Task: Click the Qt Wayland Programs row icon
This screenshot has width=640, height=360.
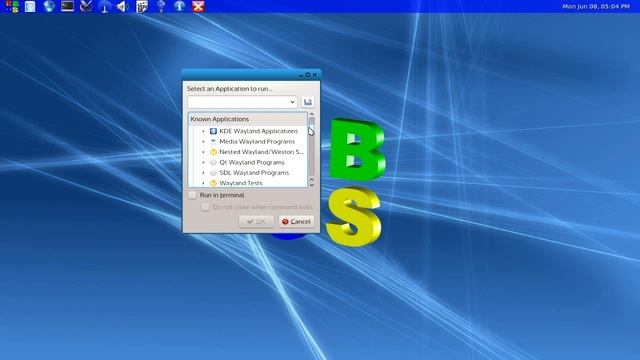Action: (x=213, y=162)
